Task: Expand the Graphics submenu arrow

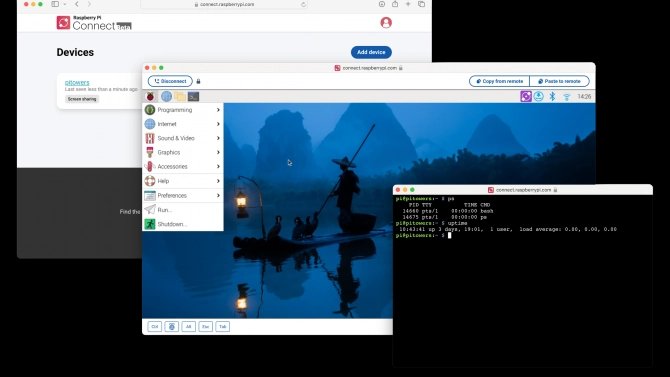Action: (x=218, y=152)
